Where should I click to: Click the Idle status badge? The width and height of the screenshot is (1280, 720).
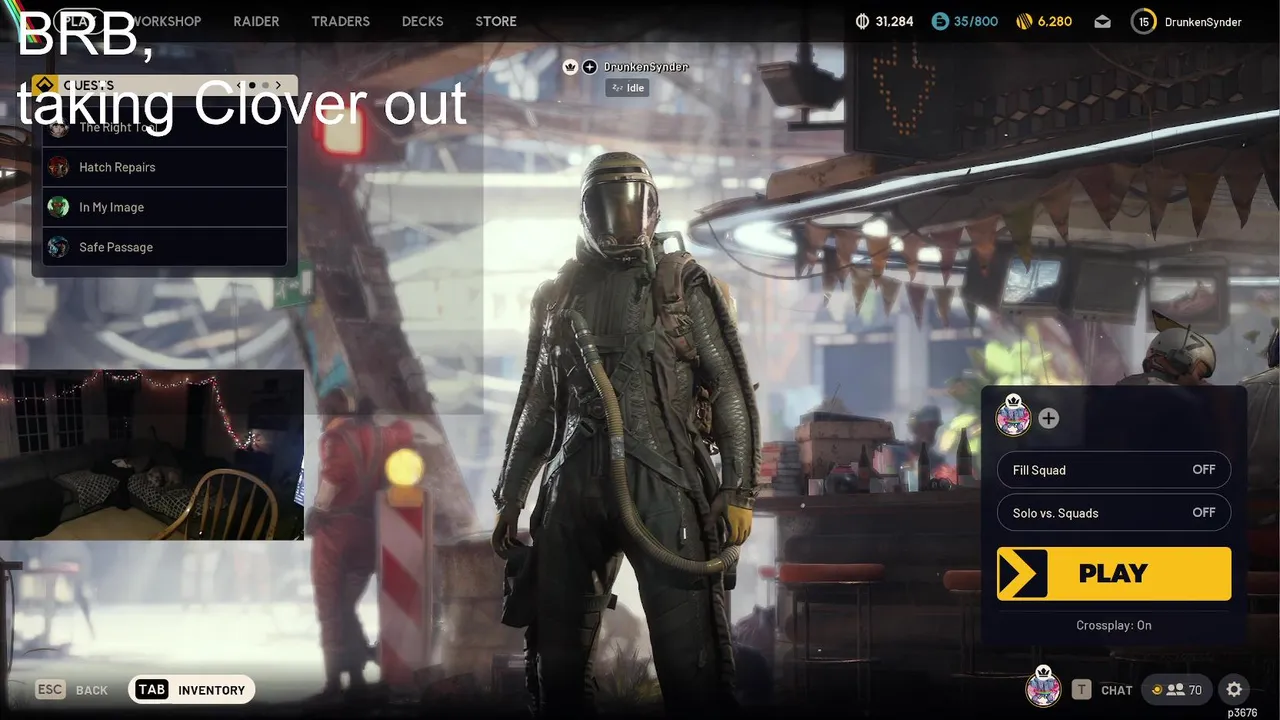pos(627,88)
